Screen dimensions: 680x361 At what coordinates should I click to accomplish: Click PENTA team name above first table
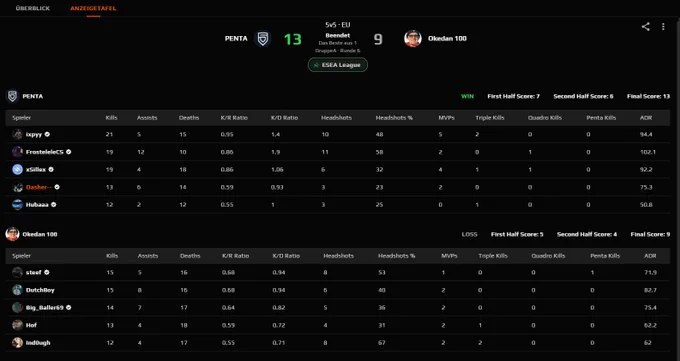[33, 96]
